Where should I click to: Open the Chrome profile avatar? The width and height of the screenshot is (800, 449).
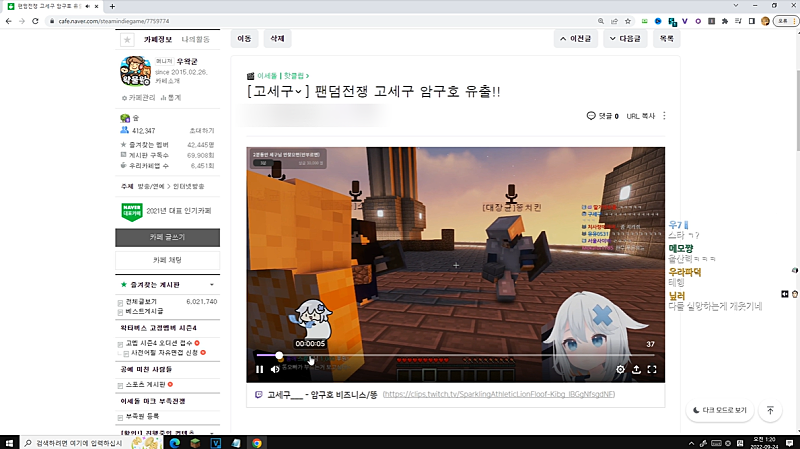(x=765, y=21)
